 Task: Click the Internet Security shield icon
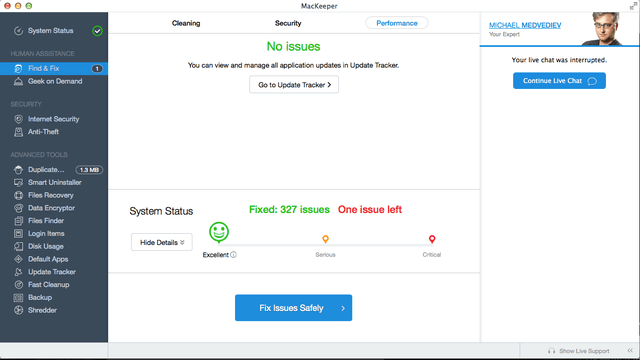coord(18,119)
